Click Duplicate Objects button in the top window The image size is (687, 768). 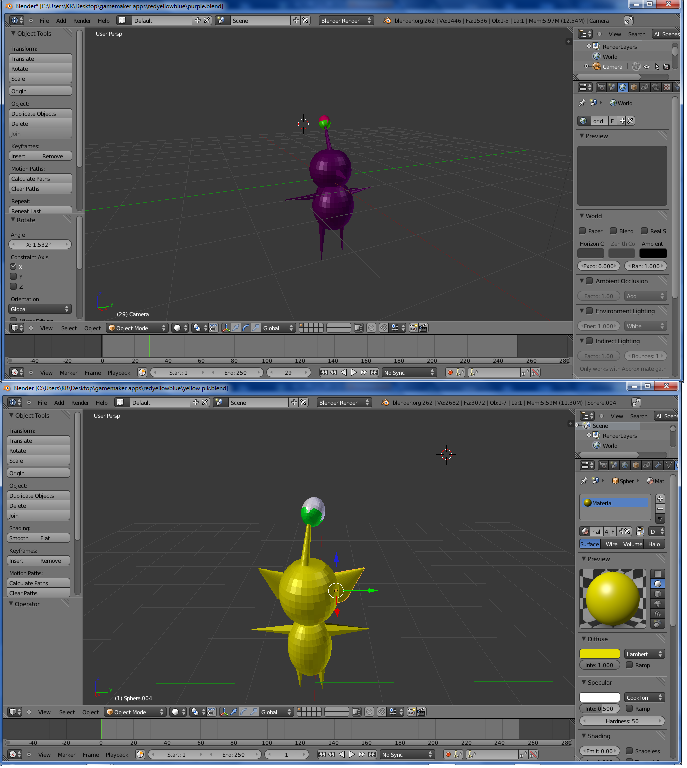tap(41, 114)
